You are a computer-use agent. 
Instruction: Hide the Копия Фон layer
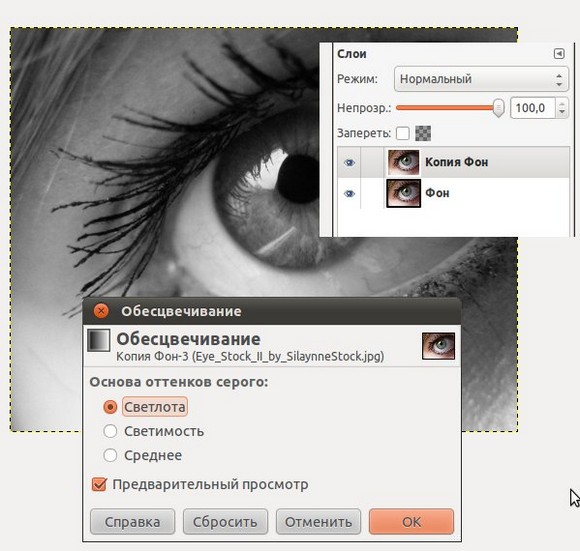349,163
